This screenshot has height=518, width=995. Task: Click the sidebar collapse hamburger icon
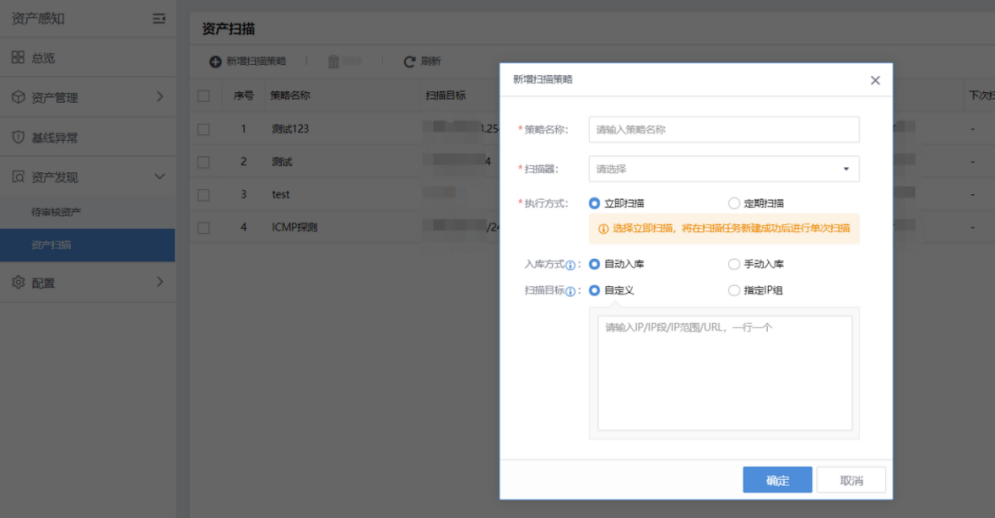pyautogui.click(x=159, y=18)
